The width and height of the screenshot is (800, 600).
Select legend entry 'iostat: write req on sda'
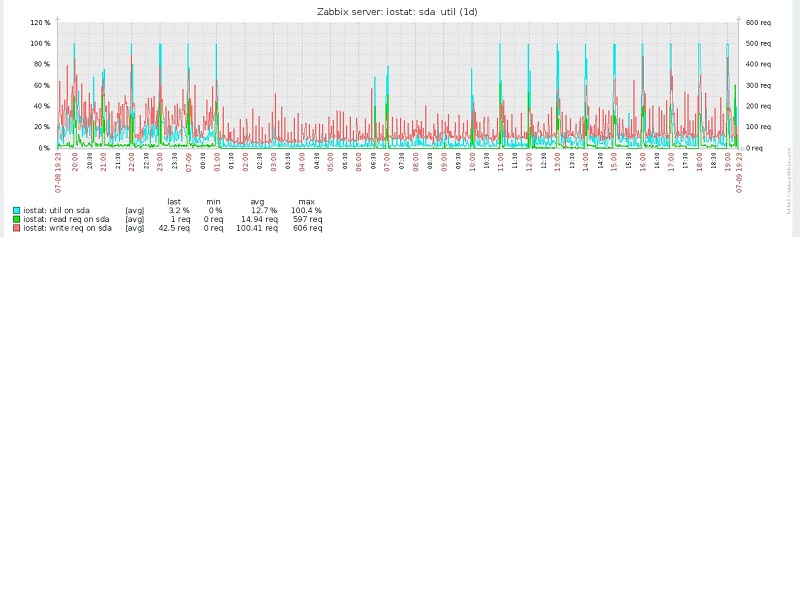pyautogui.click(x=67, y=228)
